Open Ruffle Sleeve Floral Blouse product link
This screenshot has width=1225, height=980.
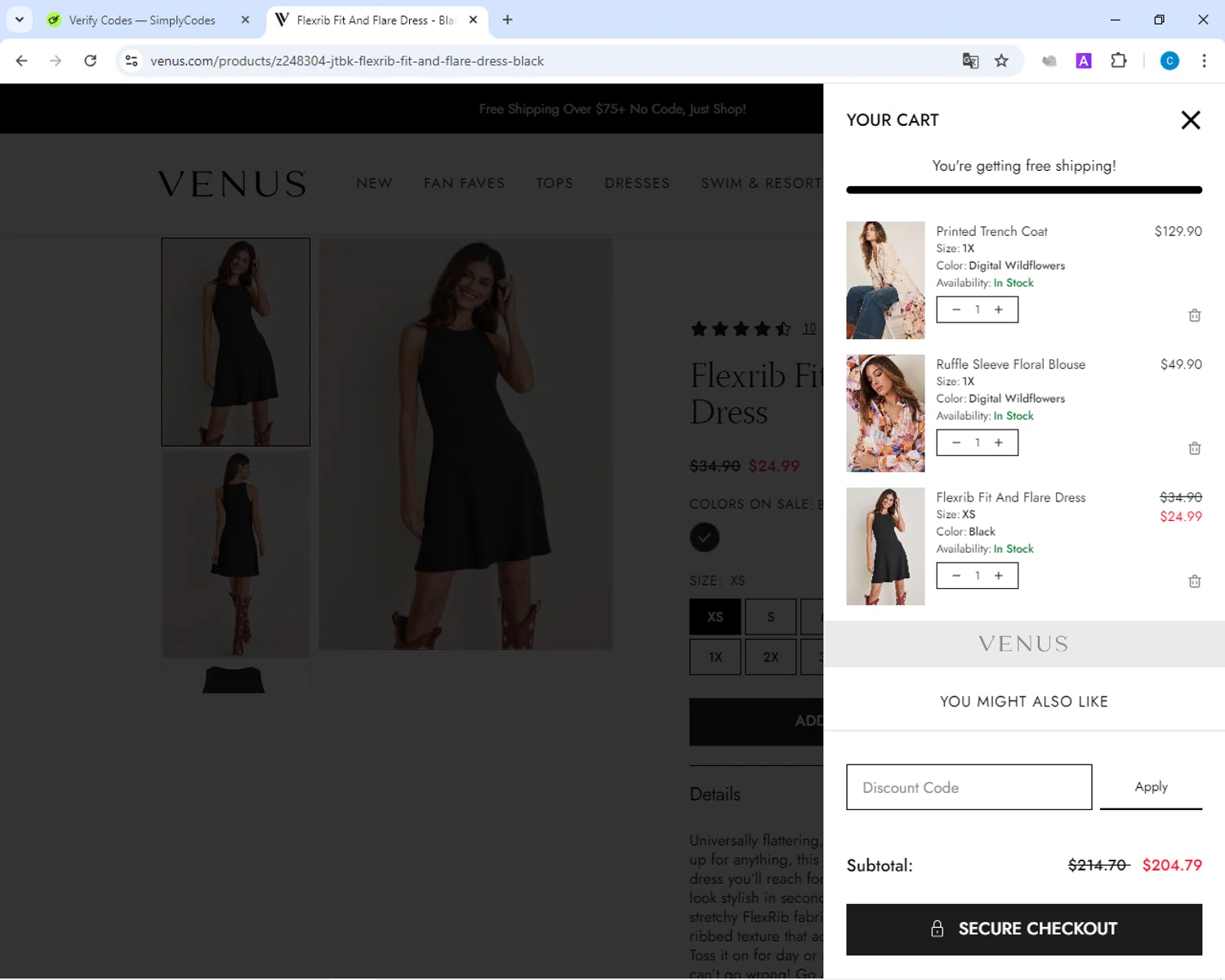click(1010, 364)
